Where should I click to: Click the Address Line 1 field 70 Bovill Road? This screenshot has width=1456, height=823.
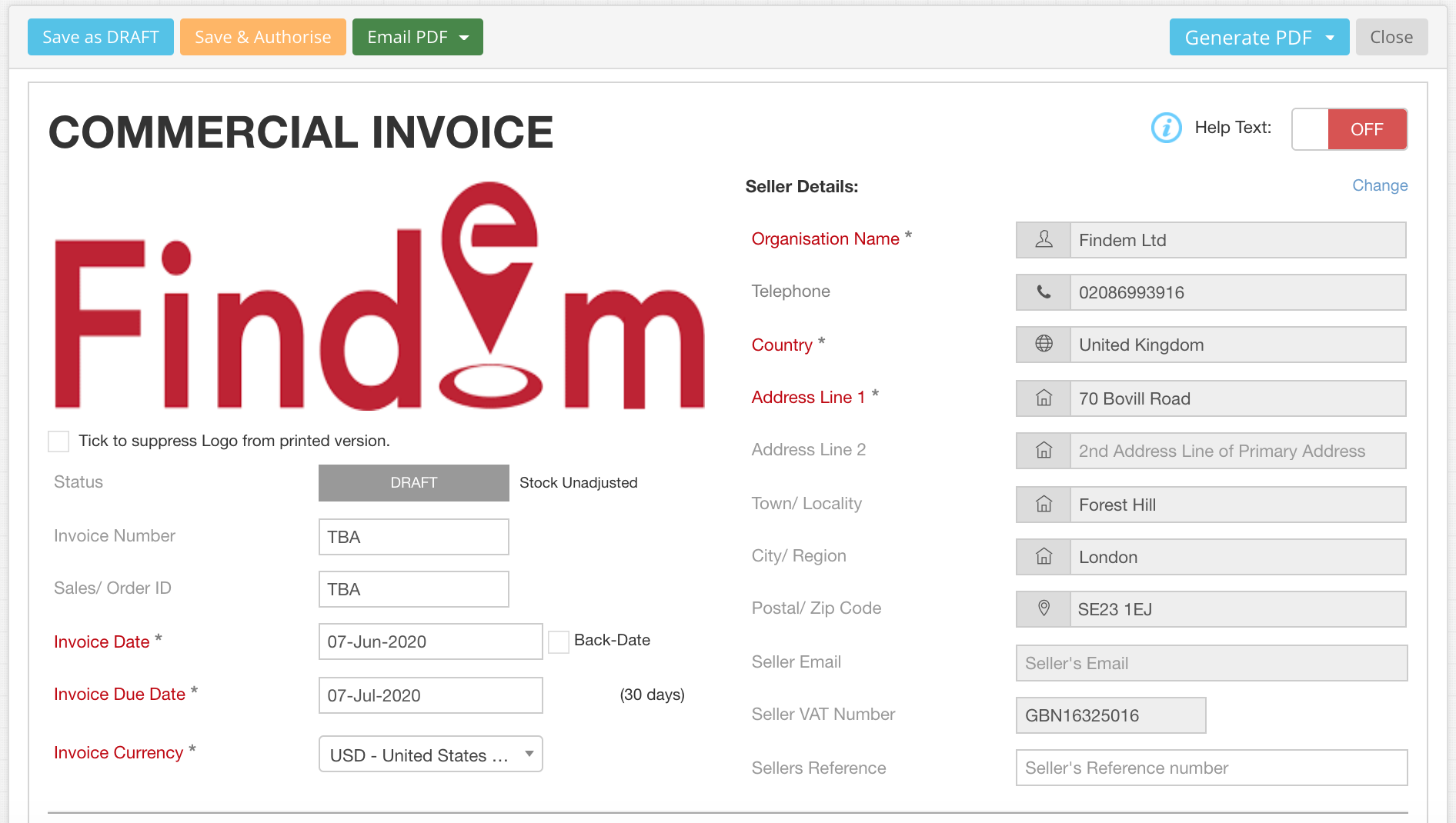click(1238, 398)
